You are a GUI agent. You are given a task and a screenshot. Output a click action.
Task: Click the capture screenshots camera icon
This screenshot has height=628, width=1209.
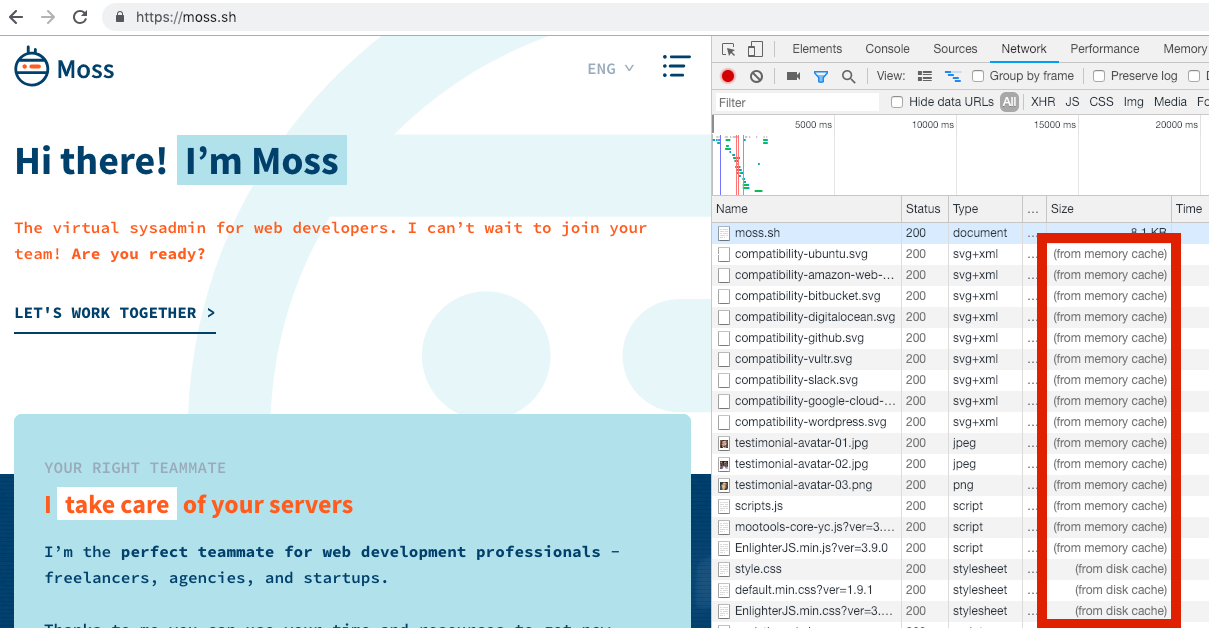[x=793, y=76]
